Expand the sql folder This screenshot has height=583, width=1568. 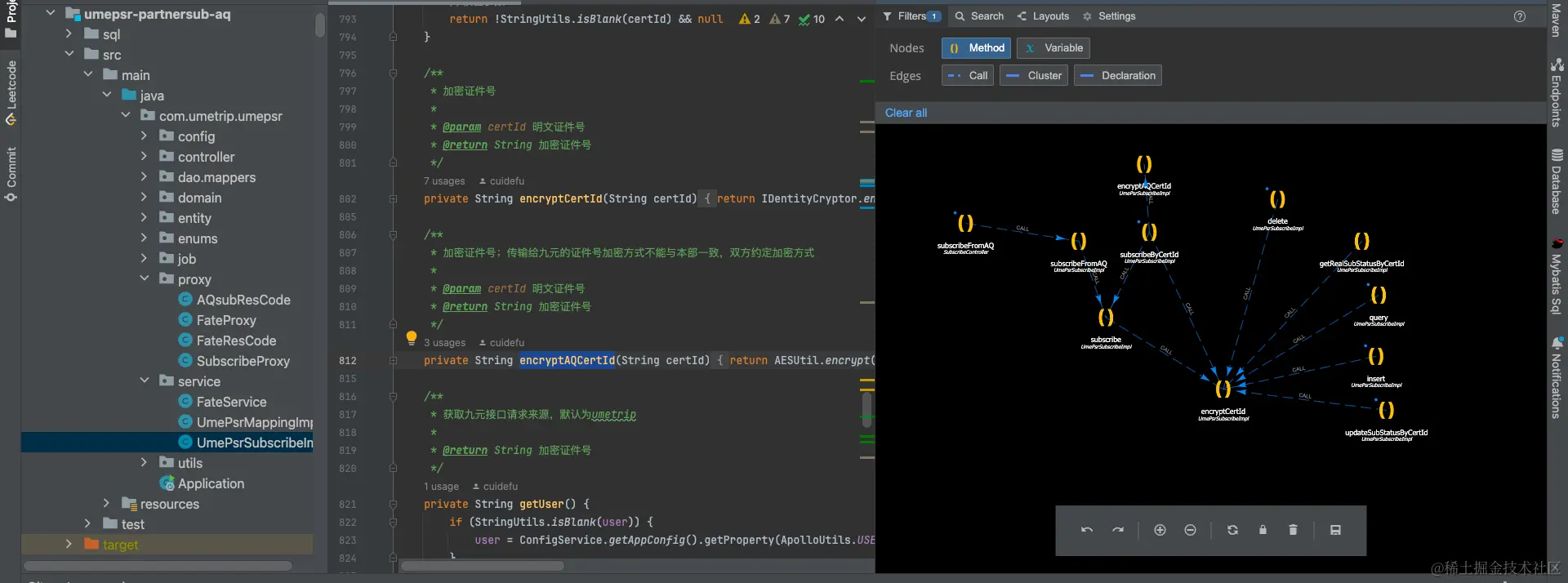(69, 33)
